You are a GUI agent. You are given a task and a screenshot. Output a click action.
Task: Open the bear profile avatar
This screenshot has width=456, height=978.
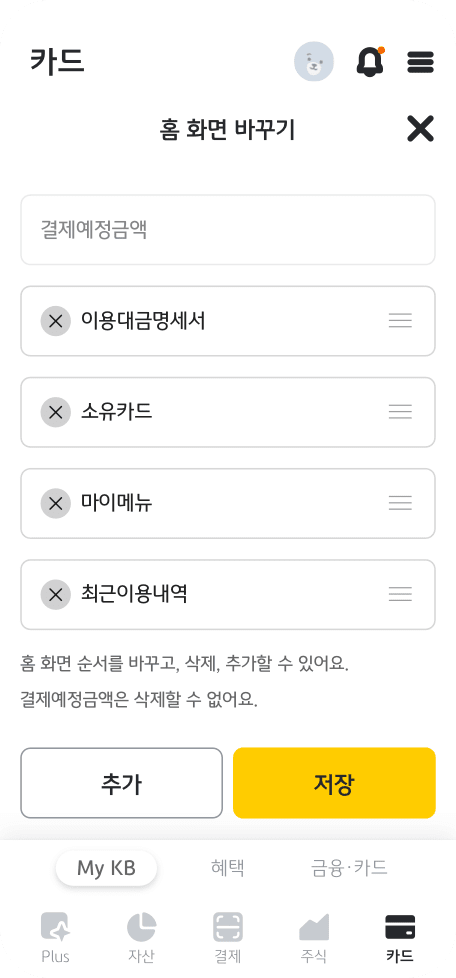point(314,62)
